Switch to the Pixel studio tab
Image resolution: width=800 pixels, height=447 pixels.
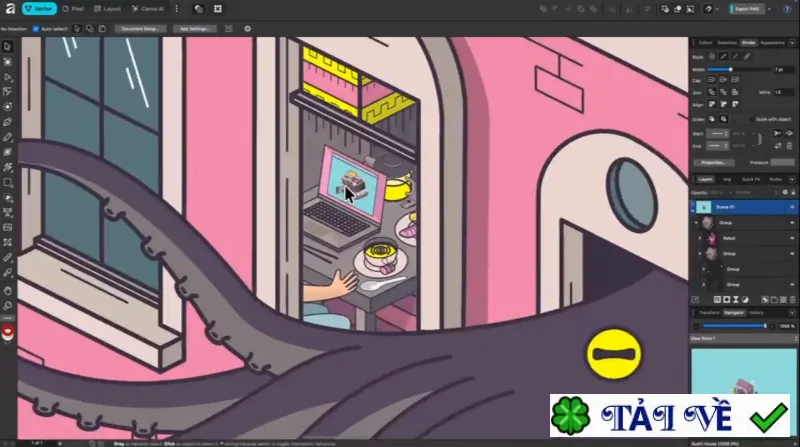[x=72, y=9]
